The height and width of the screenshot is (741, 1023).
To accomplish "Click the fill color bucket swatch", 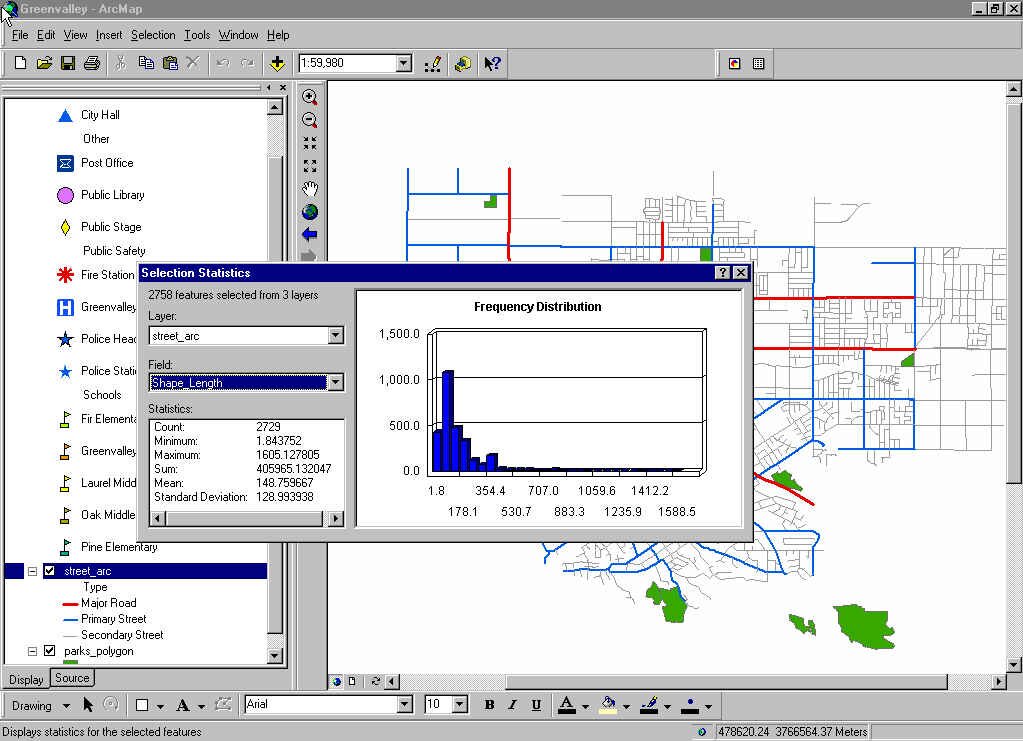I will click(x=608, y=704).
